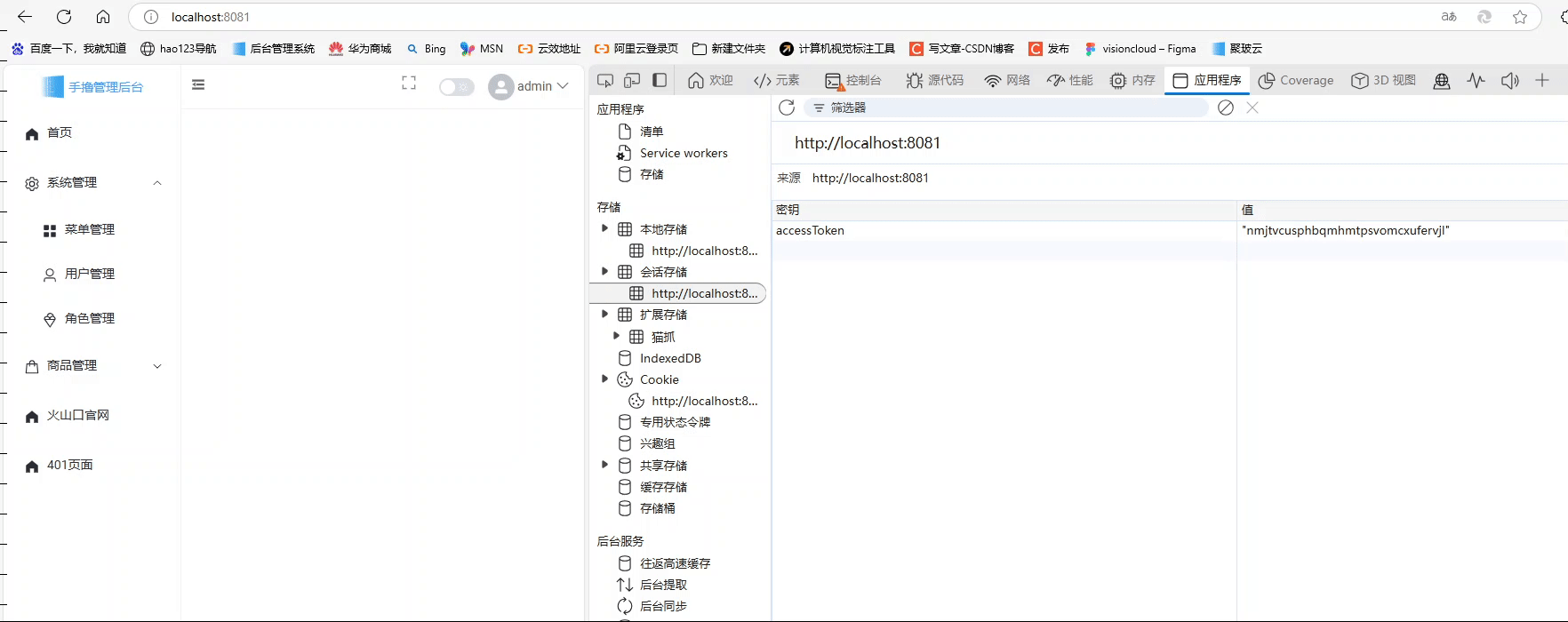Switch to the 源代码 DevTools tab
The height and width of the screenshot is (622, 1568).
click(934, 80)
